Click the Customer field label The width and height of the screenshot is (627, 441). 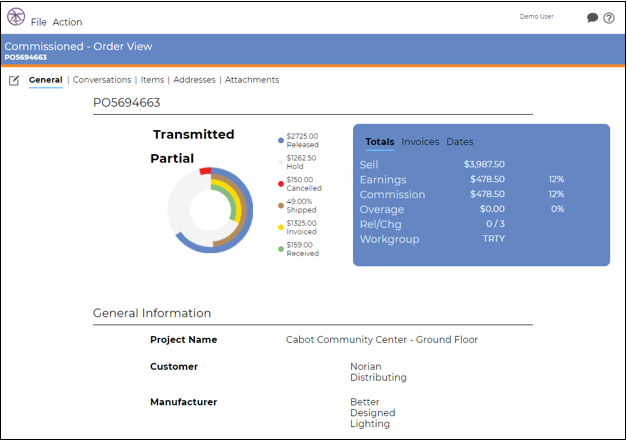[x=174, y=367]
